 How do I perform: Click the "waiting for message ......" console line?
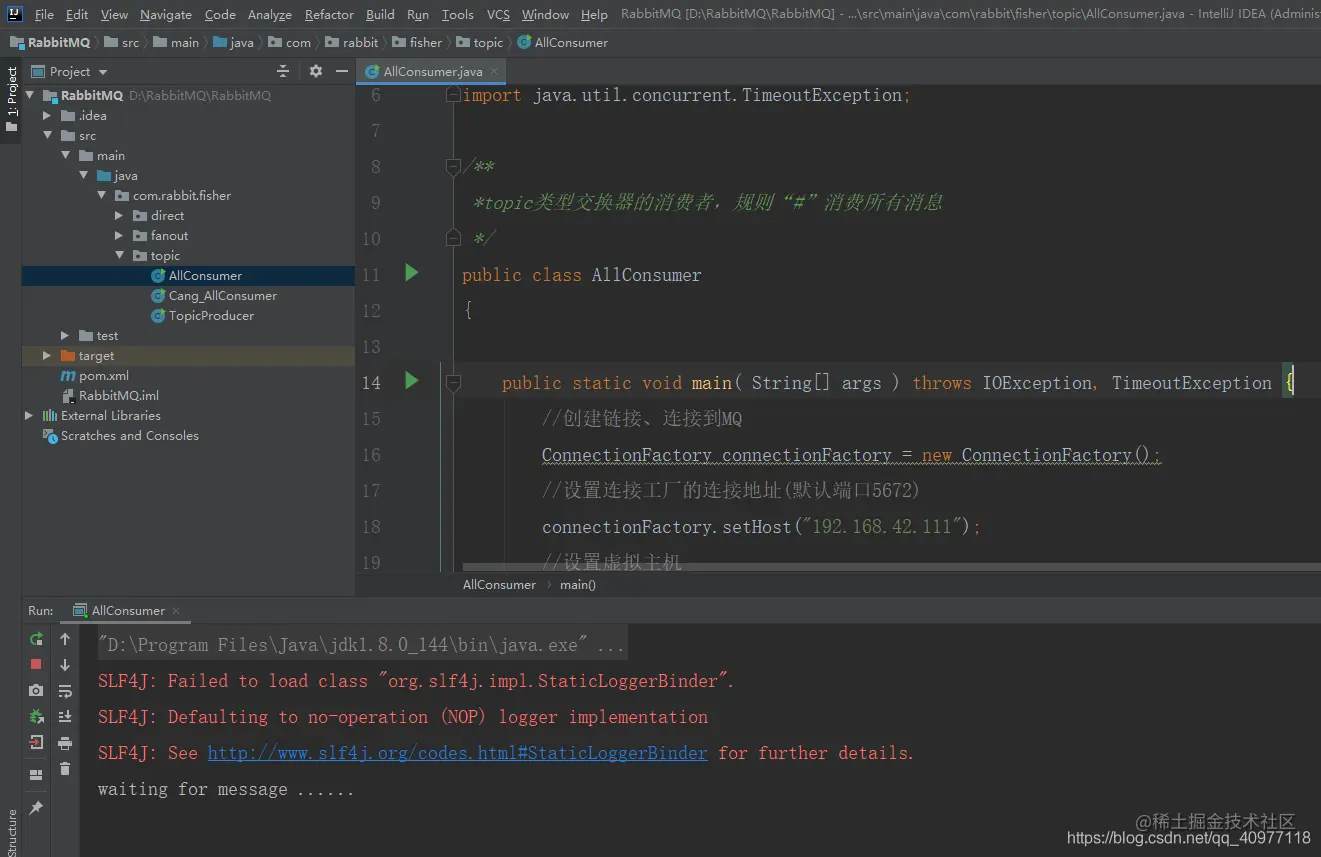[x=226, y=789]
